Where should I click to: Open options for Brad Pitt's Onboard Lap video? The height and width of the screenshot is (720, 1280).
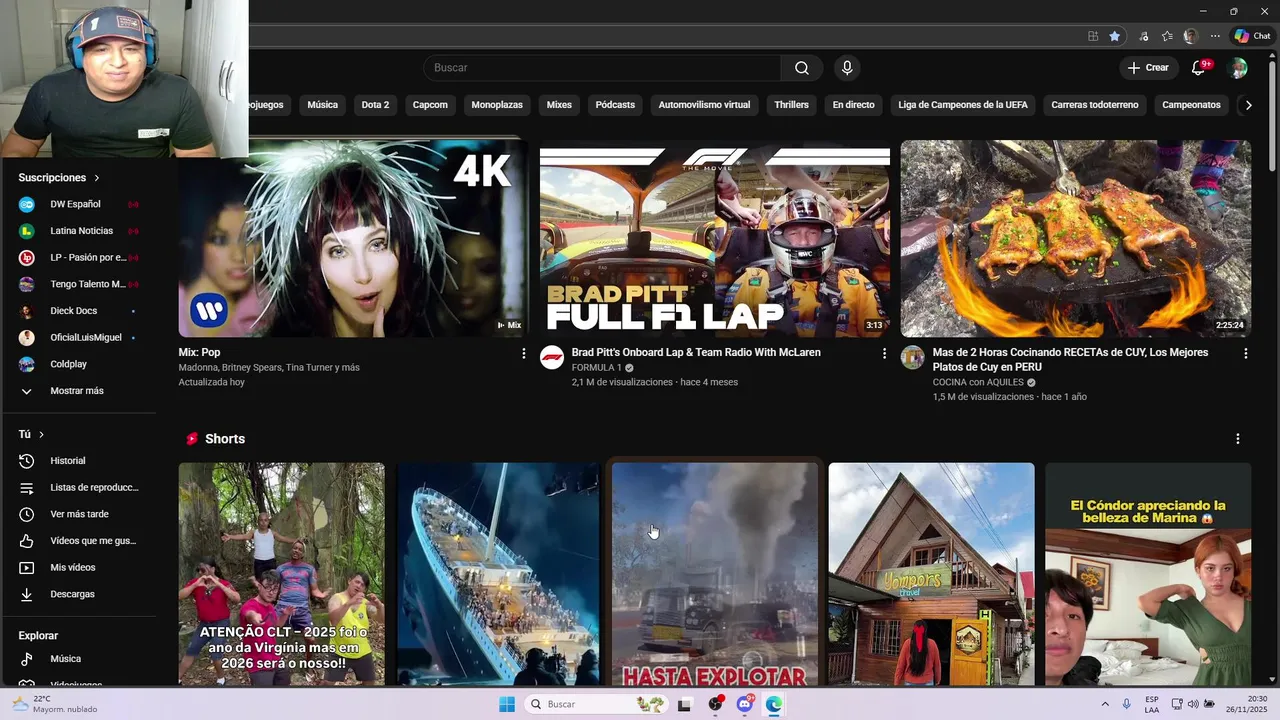pyautogui.click(x=884, y=353)
